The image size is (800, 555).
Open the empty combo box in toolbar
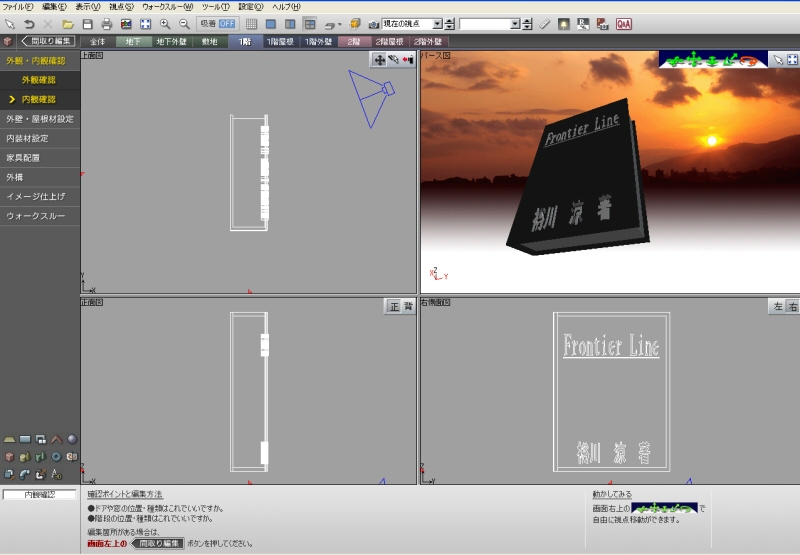pos(514,23)
